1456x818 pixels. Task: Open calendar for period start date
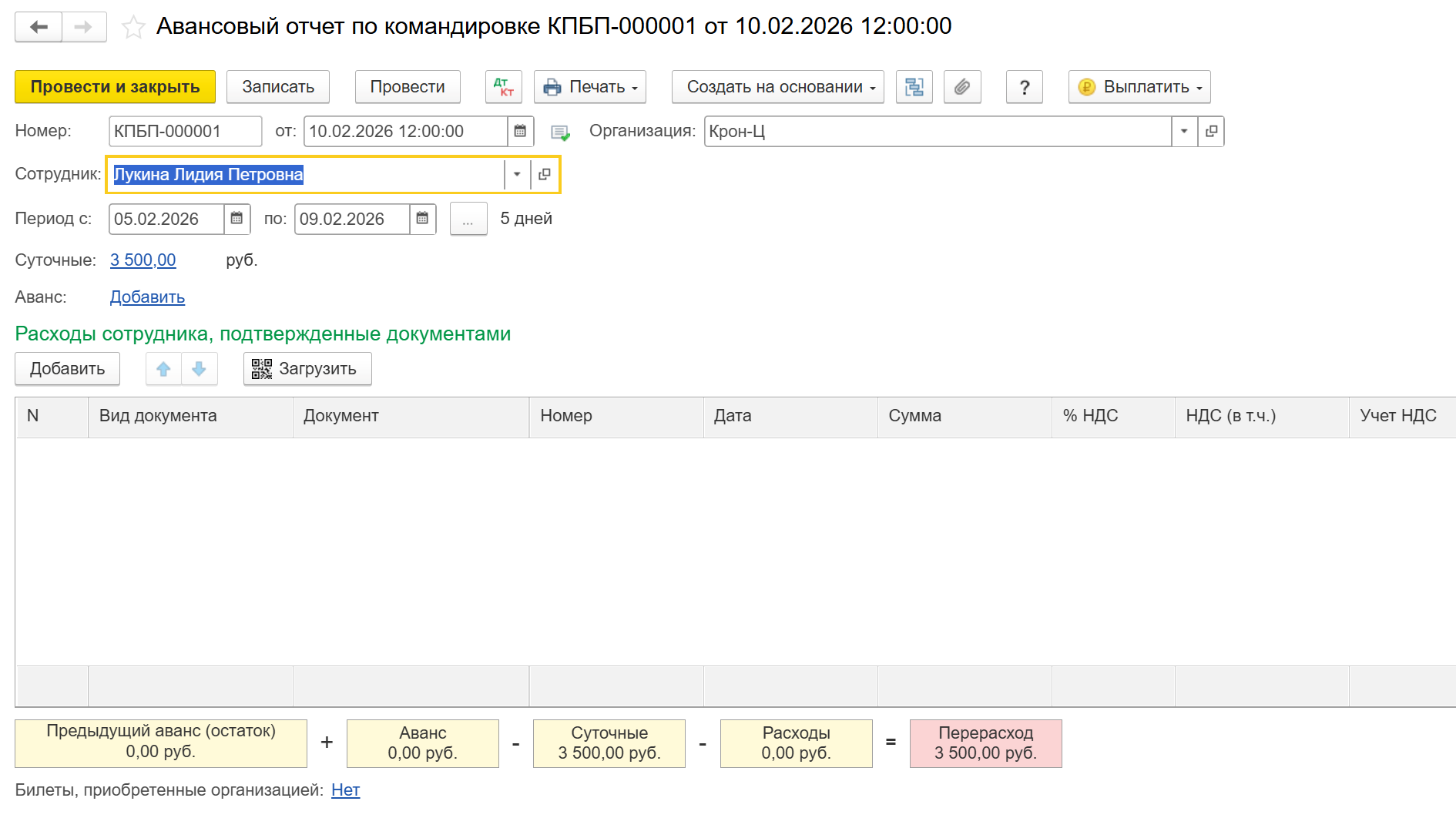click(237, 219)
